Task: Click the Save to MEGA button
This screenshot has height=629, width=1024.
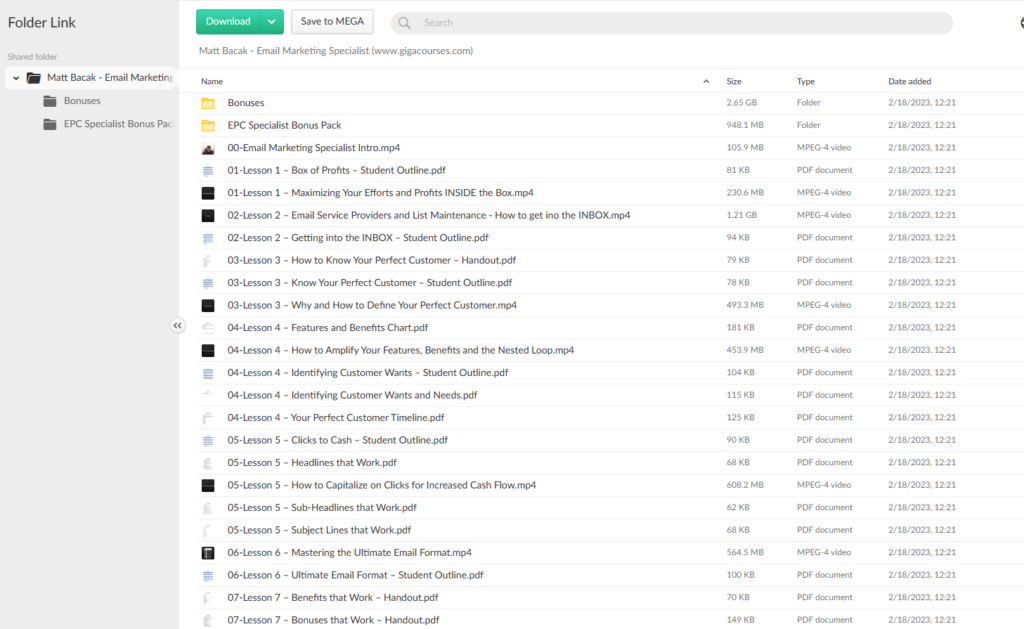Action: point(333,21)
